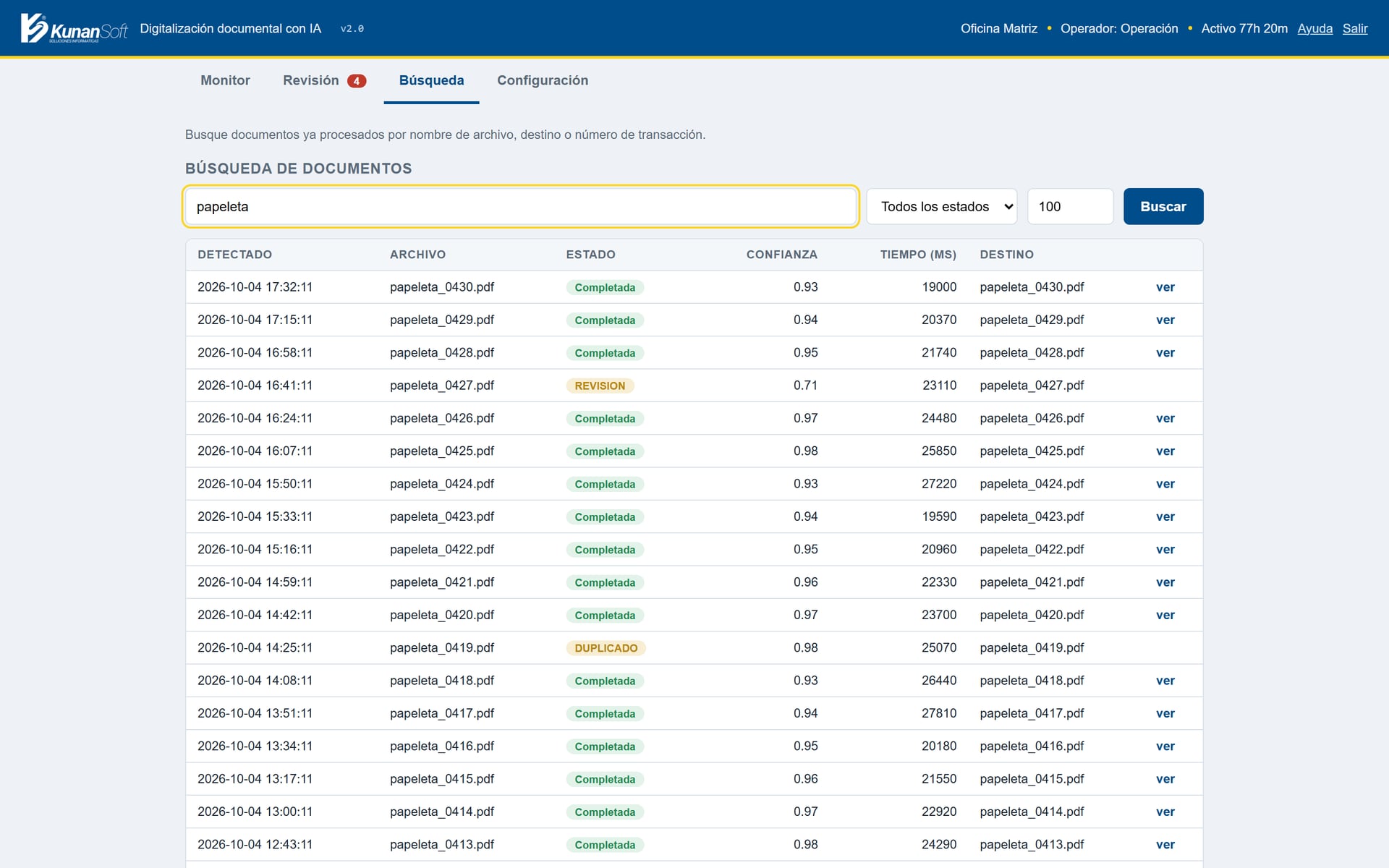This screenshot has width=1389, height=868.
Task: Click the red Revisión count badge
Action: pos(357,81)
